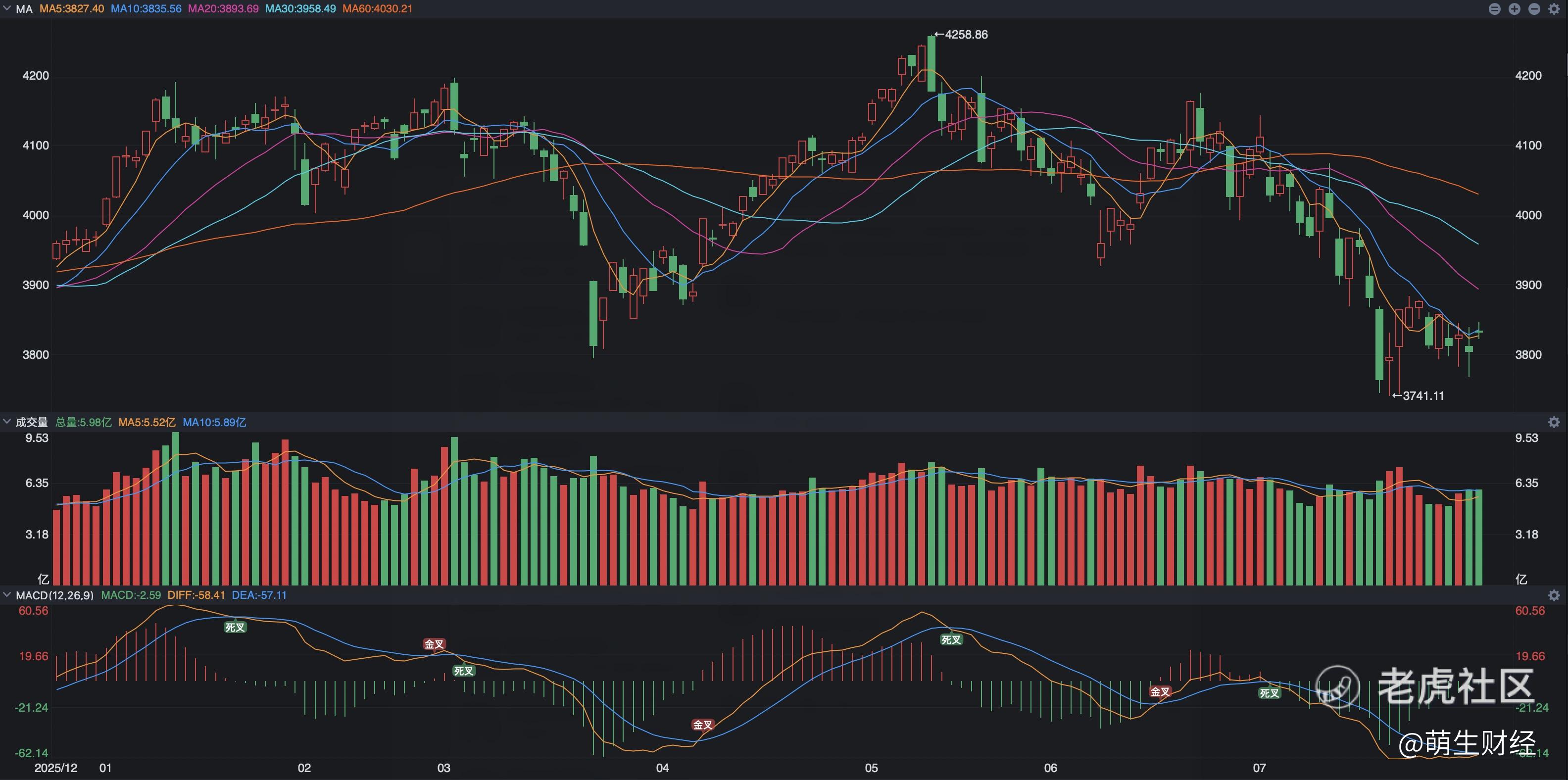Click the 60.56 label on left MACD axis
The height and width of the screenshot is (780, 1568).
coord(34,611)
